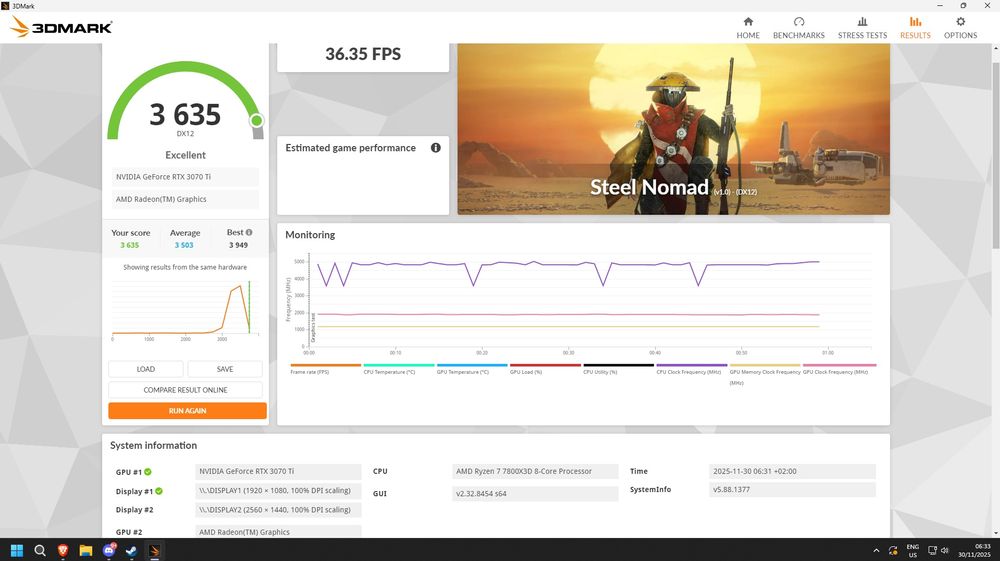The image size is (1000, 561).
Task: Click the Estimated game performance info icon
Action: click(x=436, y=148)
